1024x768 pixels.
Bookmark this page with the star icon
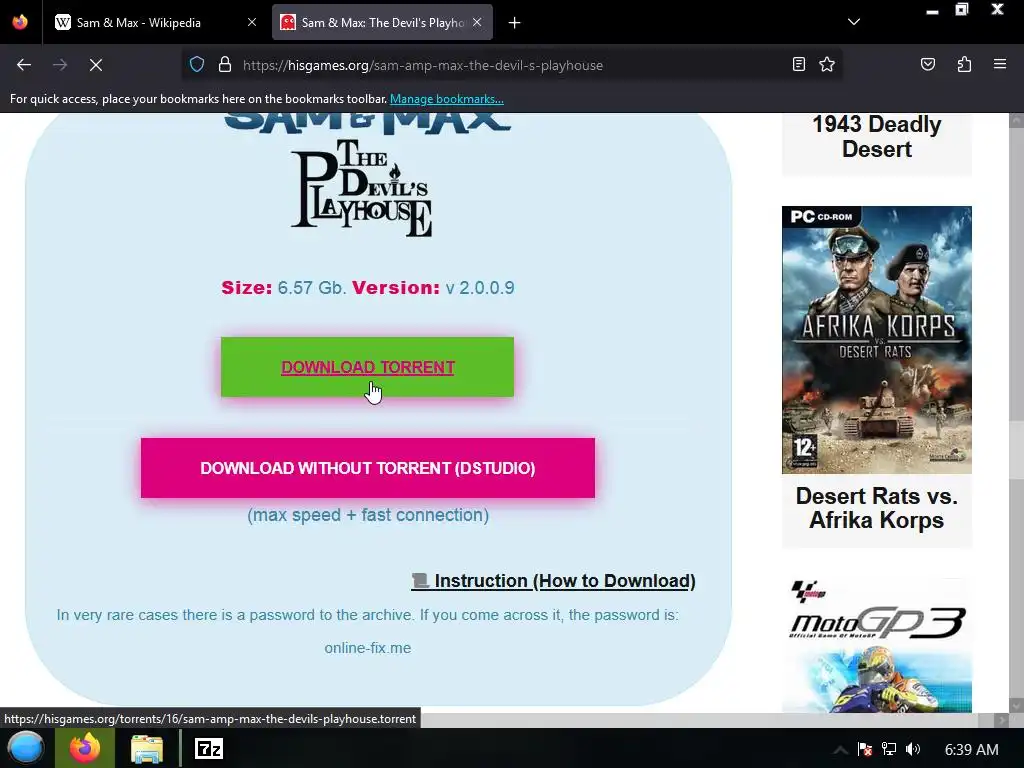[827, 65]
